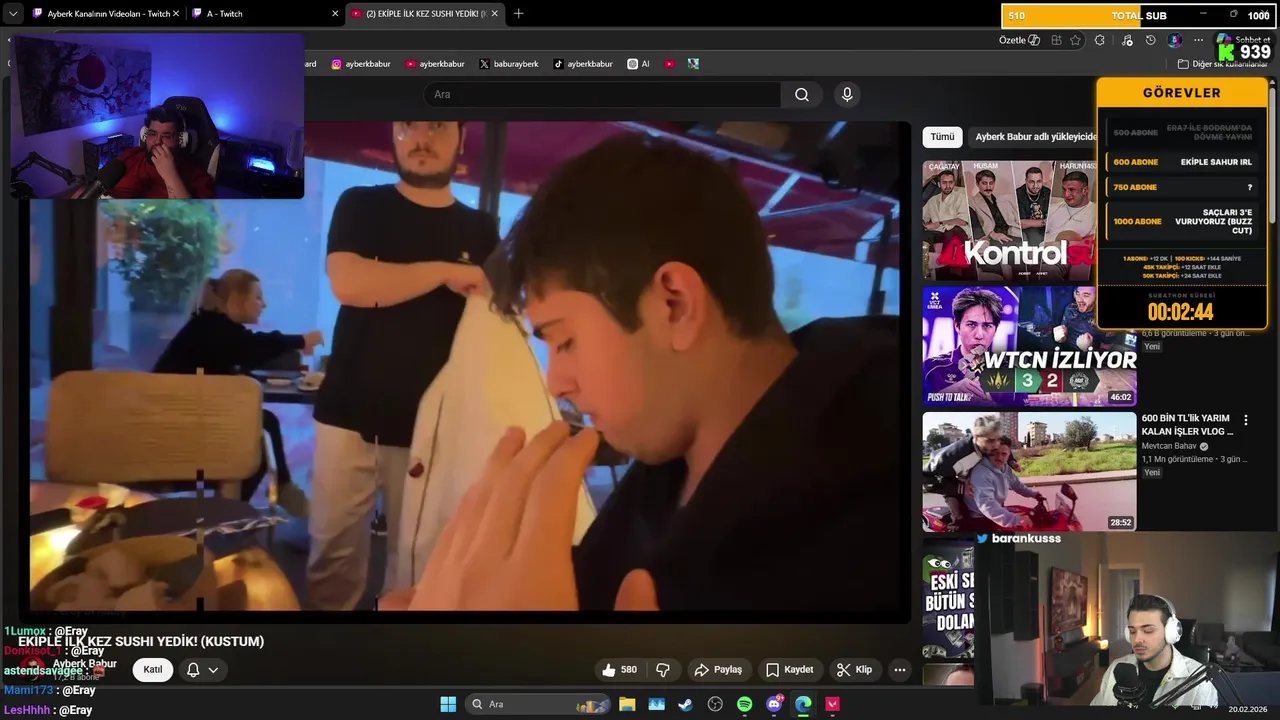
Task: Open options menu for 600 BİN TL'lik video
Action: click(1245, 421)
